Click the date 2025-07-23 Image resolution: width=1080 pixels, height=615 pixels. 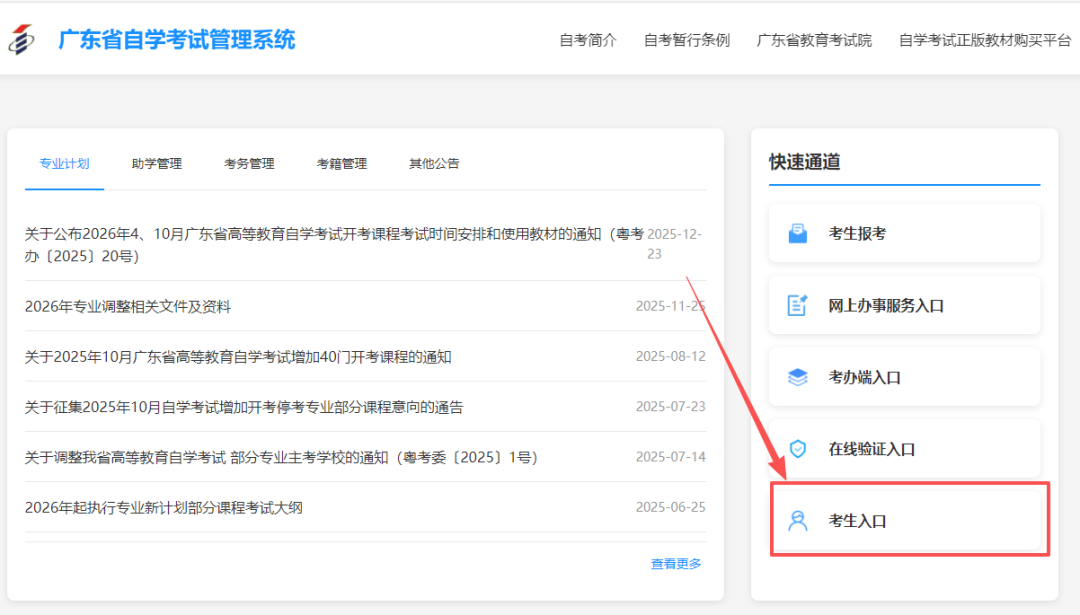pos(670,406)
